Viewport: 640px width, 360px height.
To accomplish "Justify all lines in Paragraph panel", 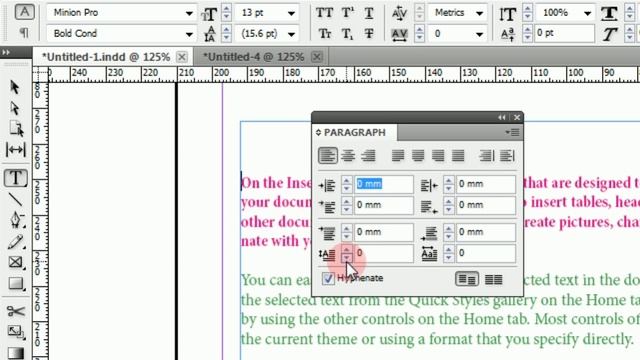I will (x=458, y=156).
